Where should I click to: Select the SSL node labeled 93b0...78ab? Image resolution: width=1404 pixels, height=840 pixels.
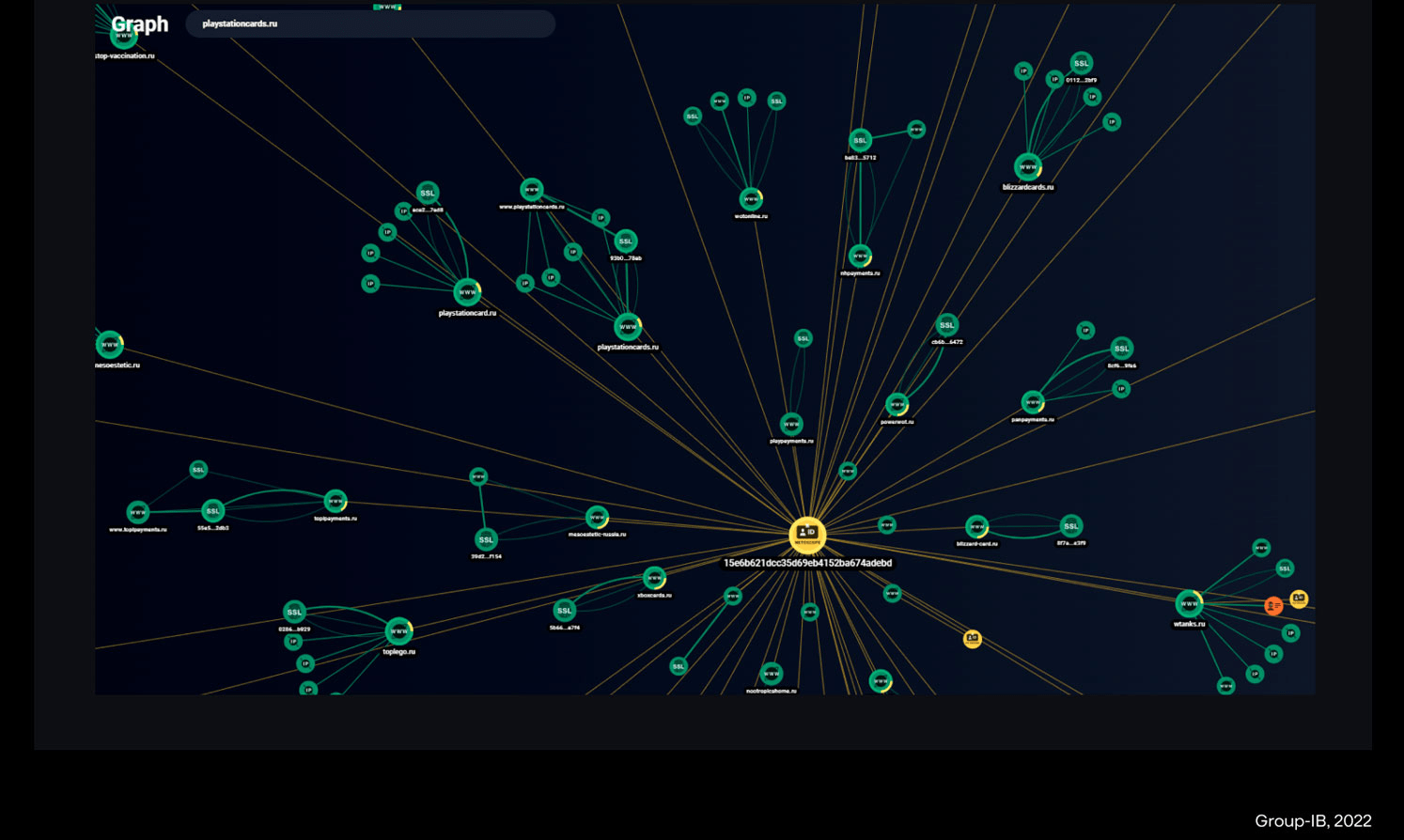625,241
